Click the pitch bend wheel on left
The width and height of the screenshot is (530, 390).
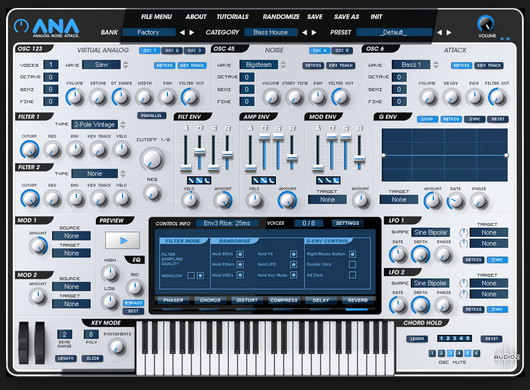coord(24,342)
